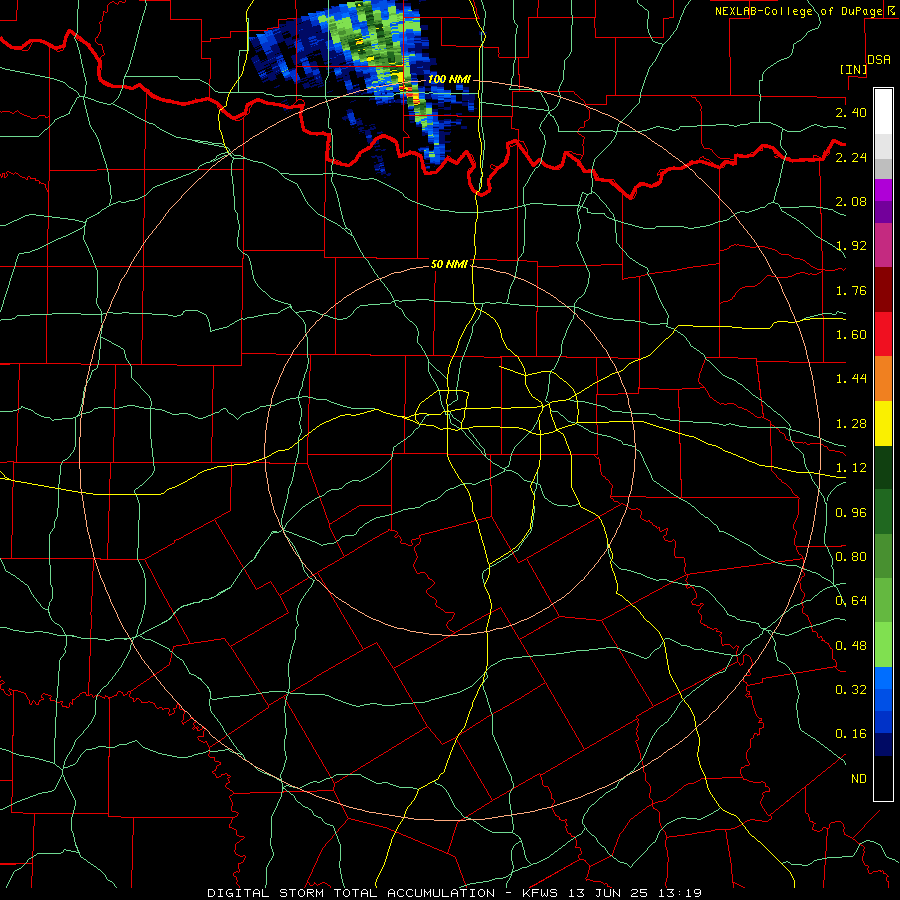Click the '50 NMI' range ring label
The image size is (900, 900).
[449, 264]
